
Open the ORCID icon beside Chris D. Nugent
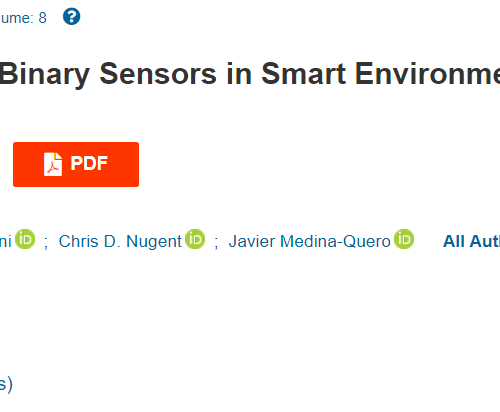(x=195, y=239)
